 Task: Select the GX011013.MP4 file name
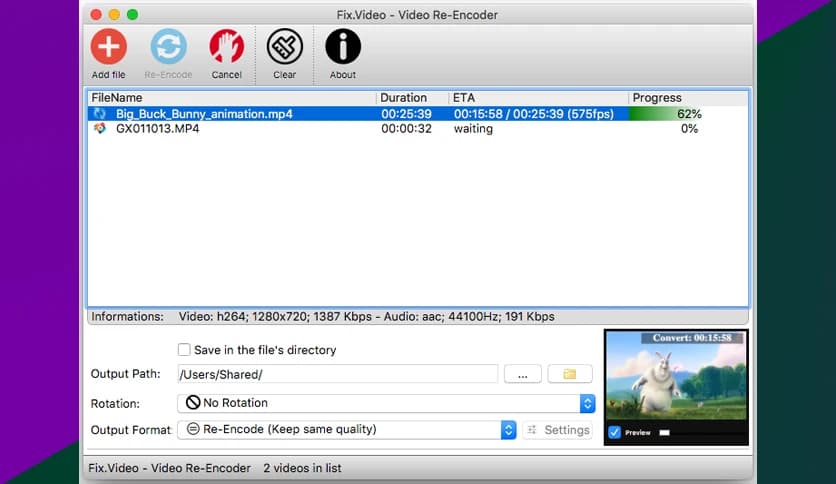pyautogui.click(x=158, y=128)
